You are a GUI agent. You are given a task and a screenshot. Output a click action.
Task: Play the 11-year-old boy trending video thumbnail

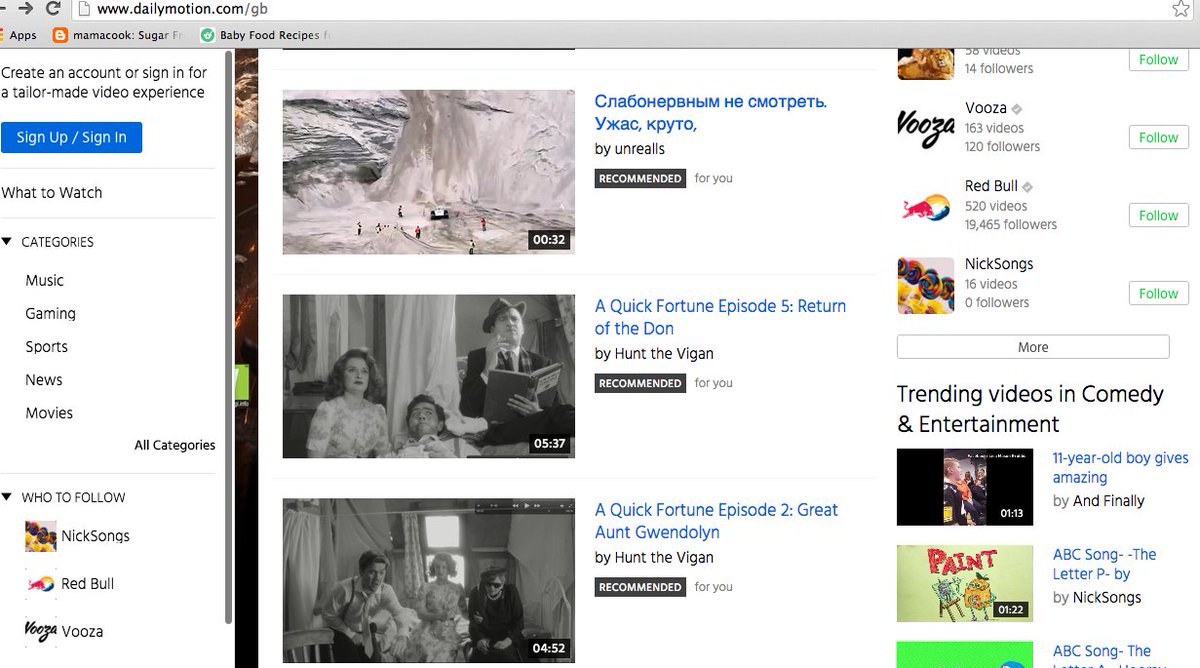tap(964, 487)
